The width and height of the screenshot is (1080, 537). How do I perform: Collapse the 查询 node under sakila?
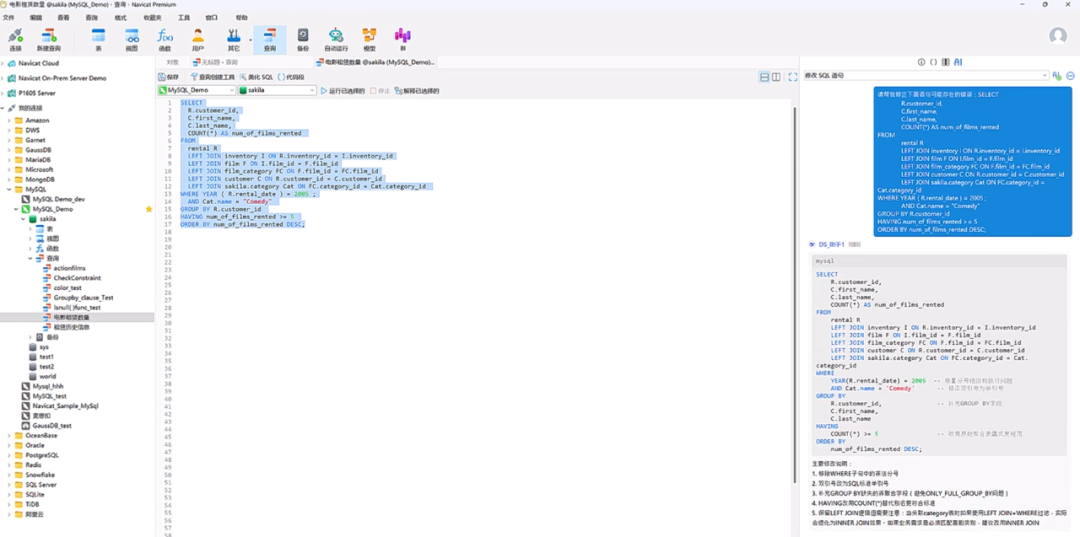(x=31, y=258)
